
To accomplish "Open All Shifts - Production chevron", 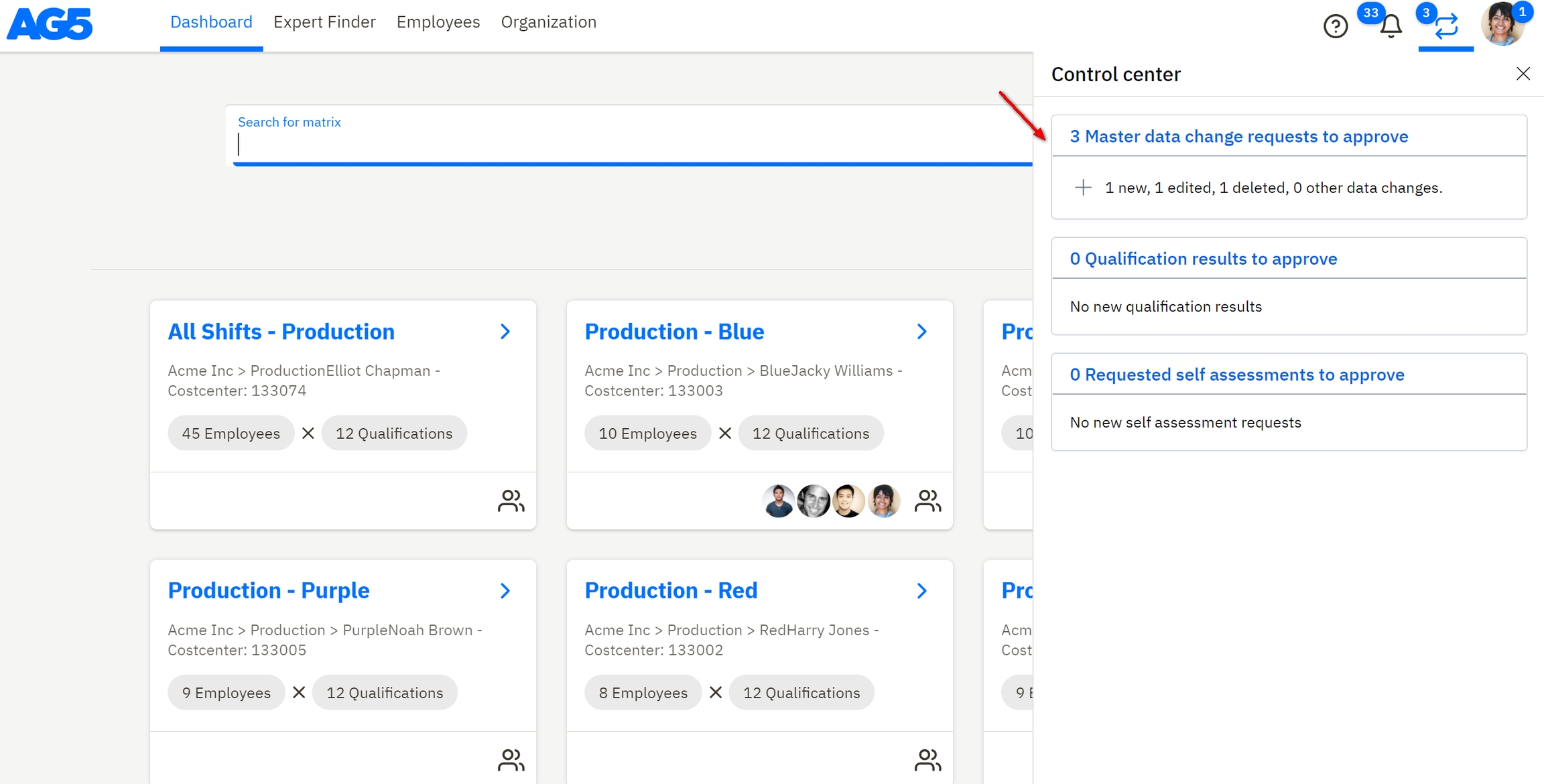I will point(505,332).
